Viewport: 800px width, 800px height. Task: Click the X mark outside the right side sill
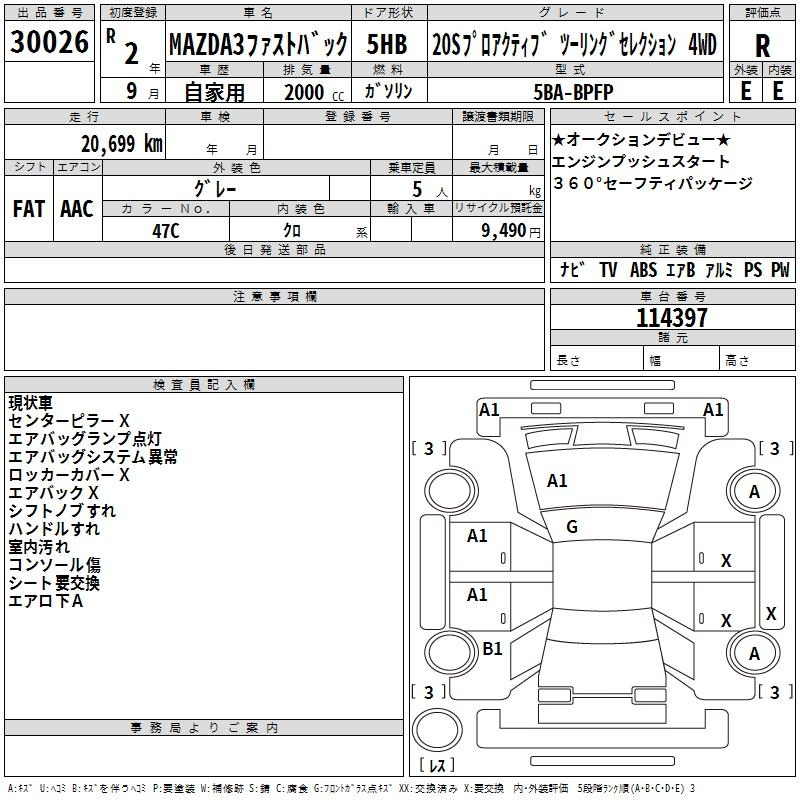point(771,613)
